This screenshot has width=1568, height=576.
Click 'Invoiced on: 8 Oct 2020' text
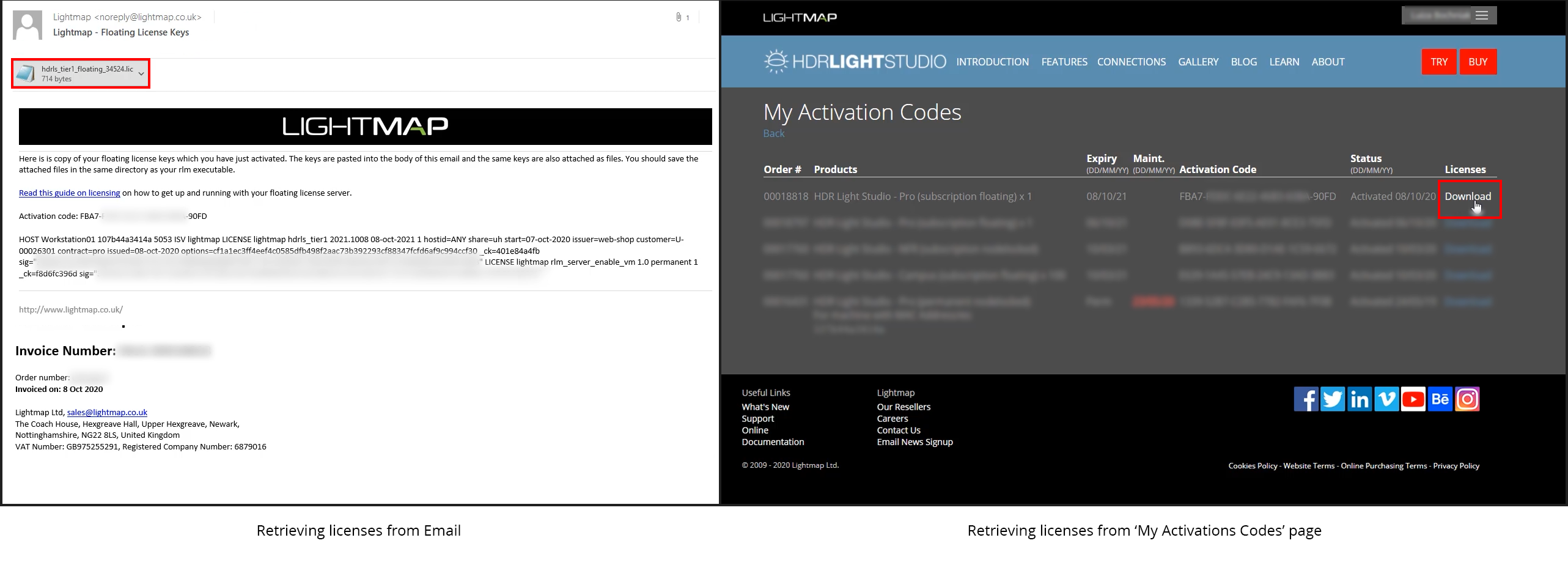pos(59,389)
